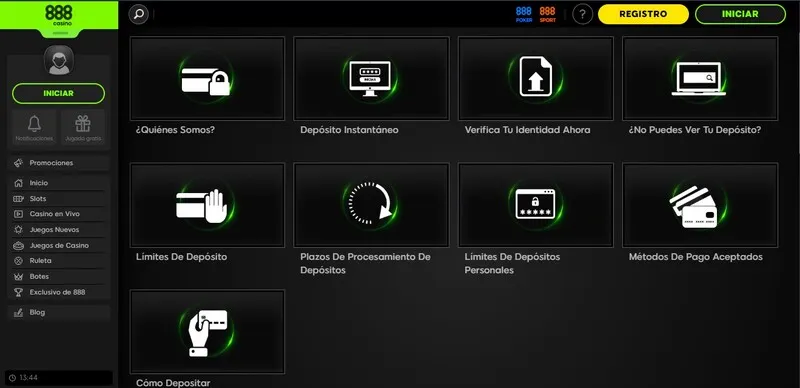Open Ruleta in the sidebar
Screen dimensions: 800x388
[59, 261]
